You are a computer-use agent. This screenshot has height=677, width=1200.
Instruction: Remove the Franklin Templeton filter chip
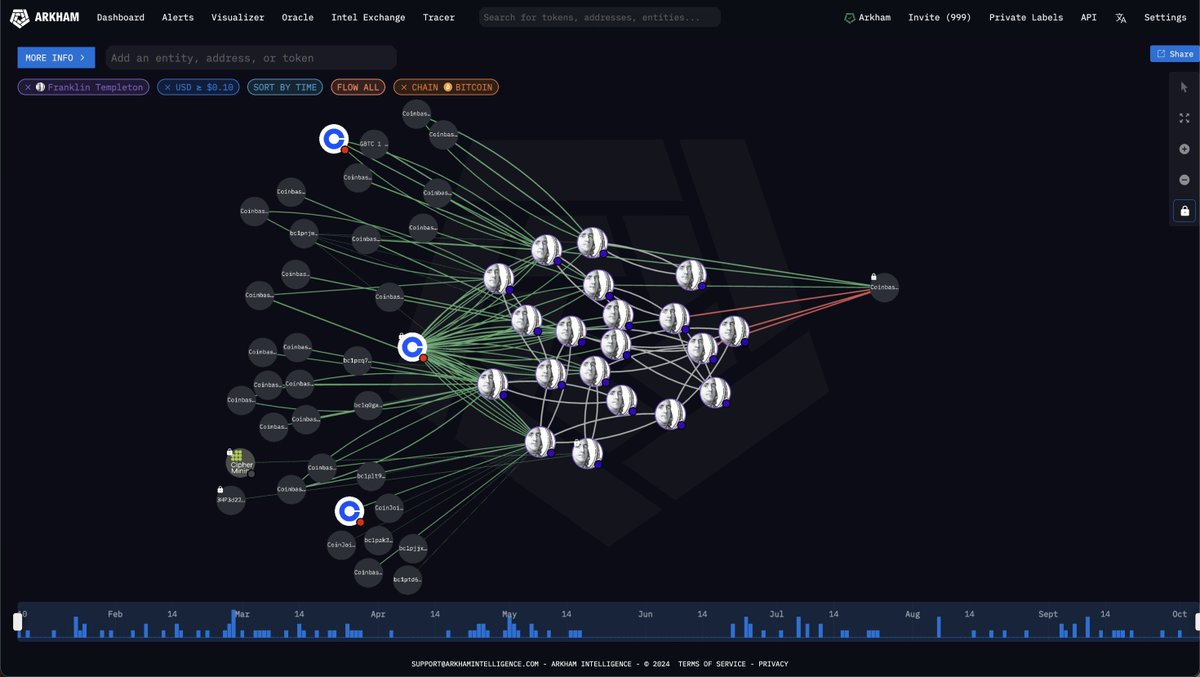tap(27, 87)
